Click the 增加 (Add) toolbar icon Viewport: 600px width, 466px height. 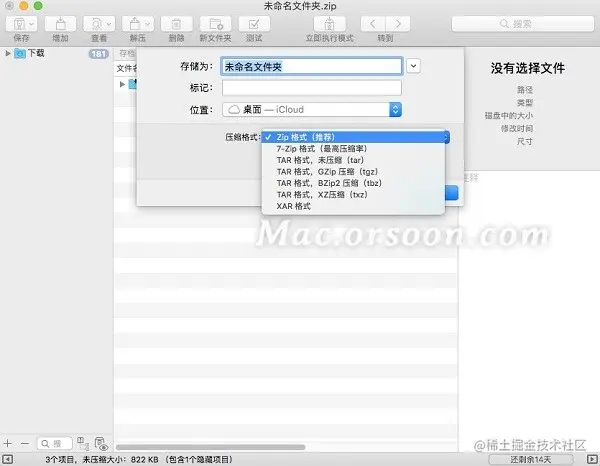(60, 24)
